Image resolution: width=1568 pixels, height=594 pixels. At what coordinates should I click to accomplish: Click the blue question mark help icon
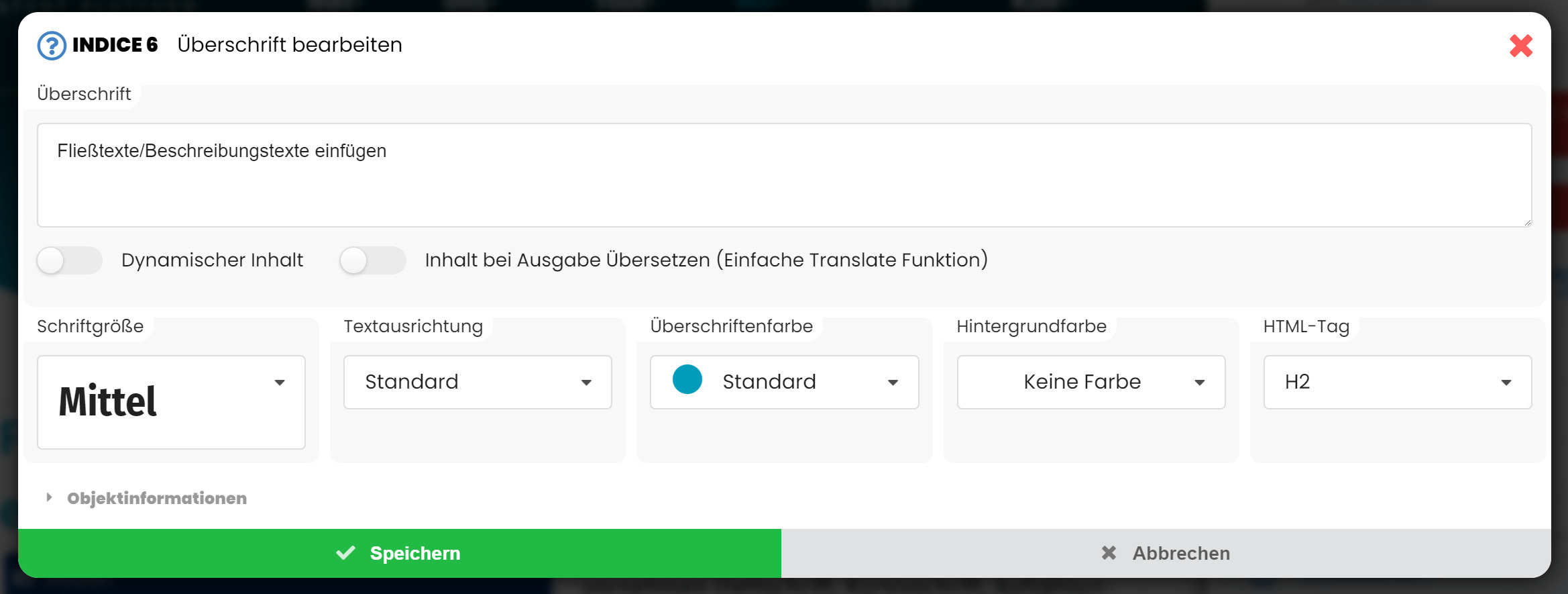52,46
